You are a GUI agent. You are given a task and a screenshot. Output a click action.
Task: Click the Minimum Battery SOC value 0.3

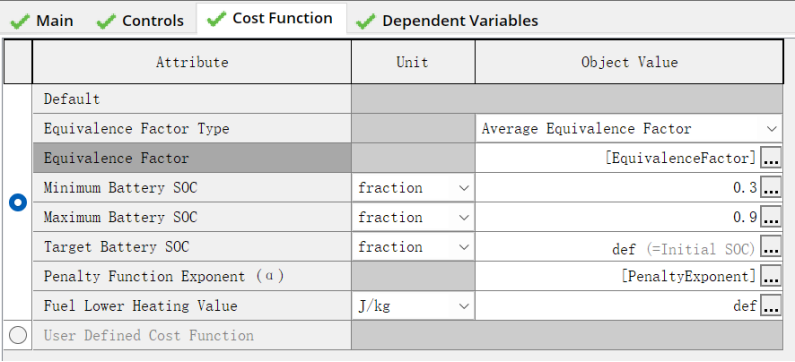click(618, 188)
